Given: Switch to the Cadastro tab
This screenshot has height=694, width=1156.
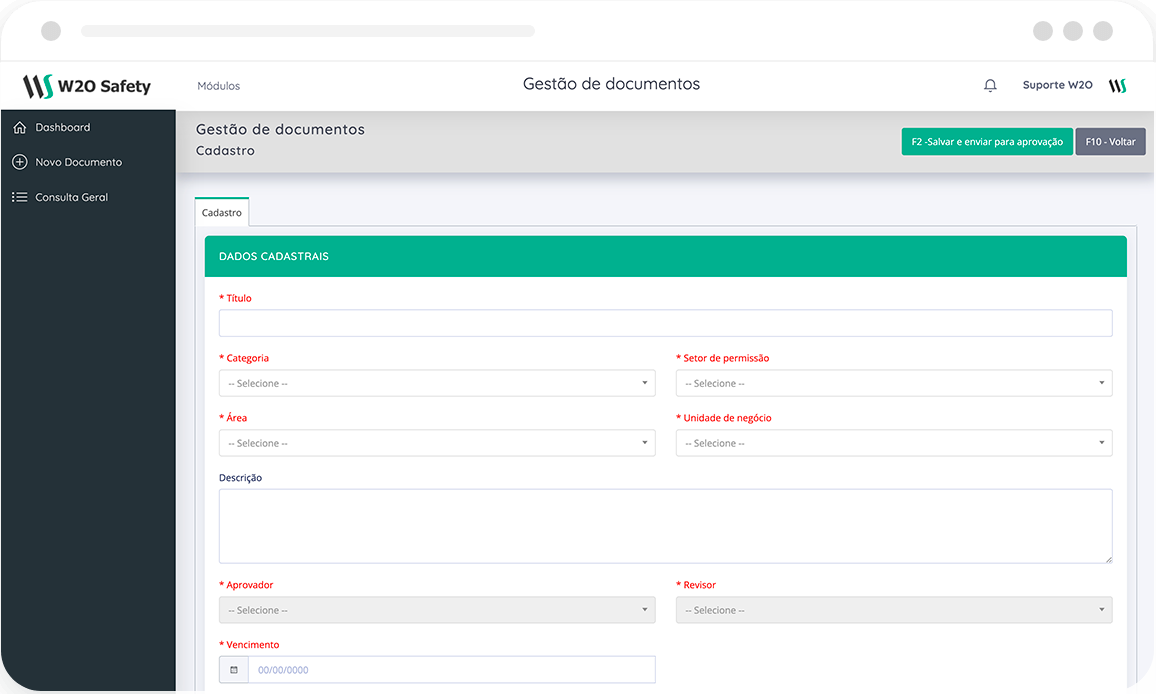Looking at the screenshot, I should tap(221, 211).
